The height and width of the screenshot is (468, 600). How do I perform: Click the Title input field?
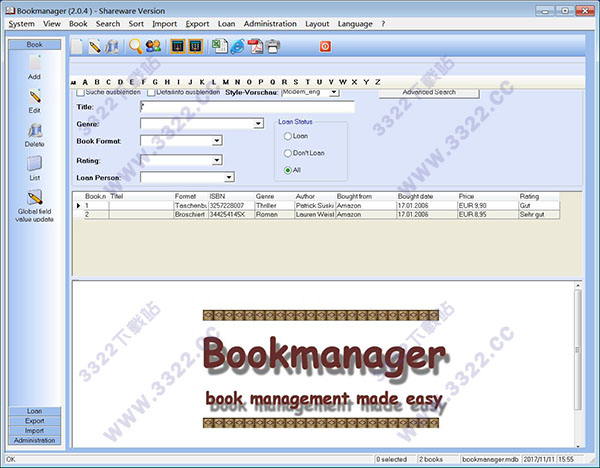pos(247,107)
